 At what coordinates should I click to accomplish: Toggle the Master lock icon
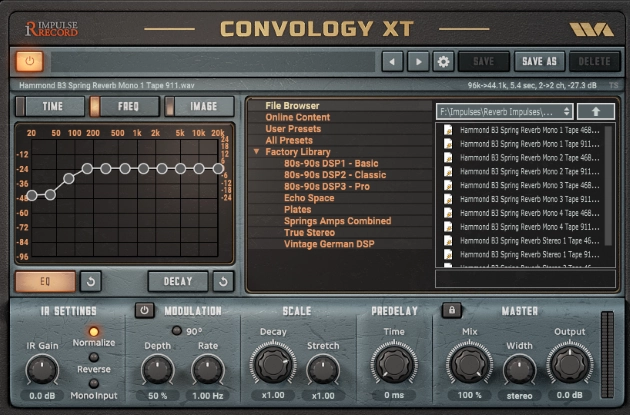point(452,310)
